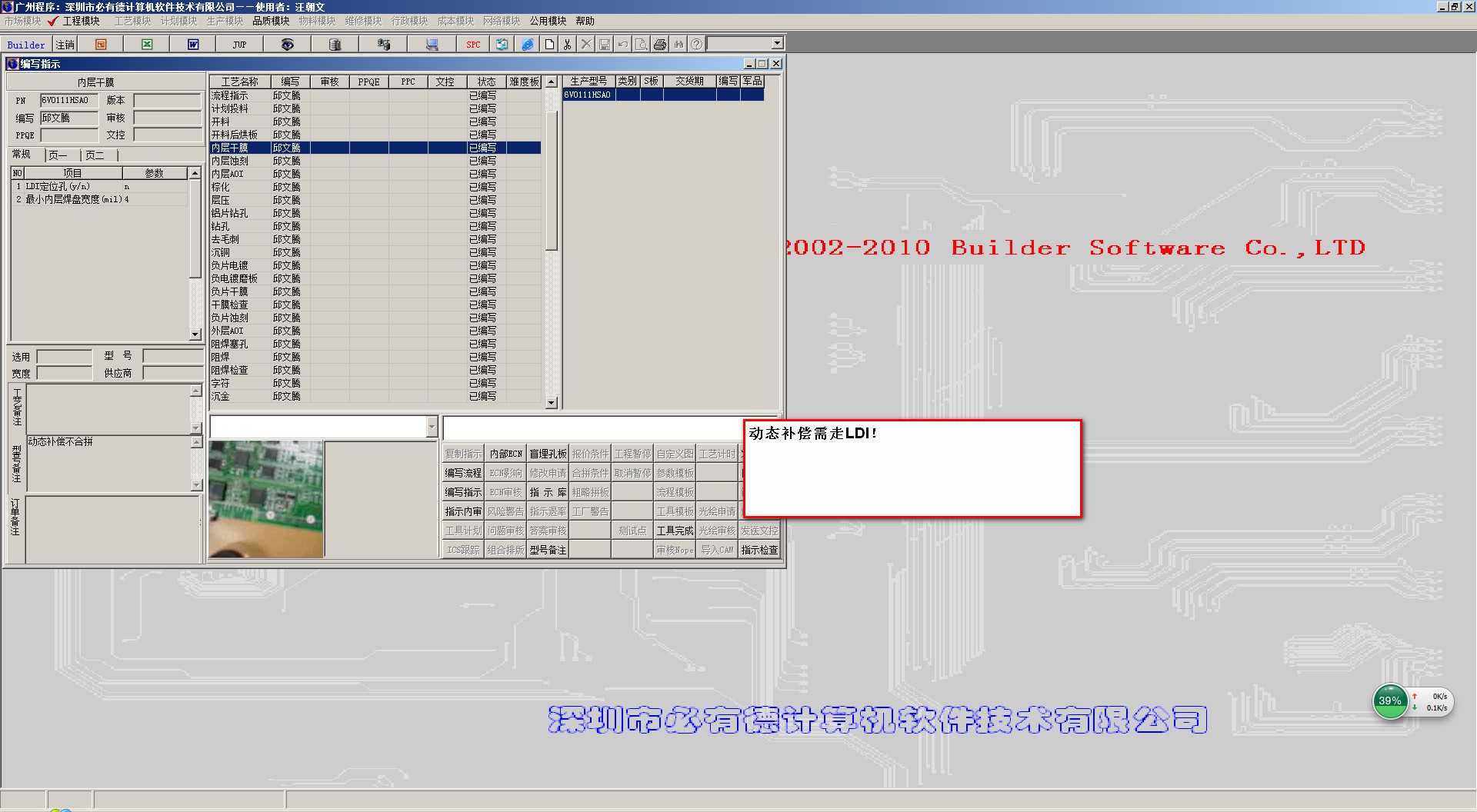Click the 指示检查 button
Image resolution: width=1477 pixels, height=812 pixels.
coord(759,550)
